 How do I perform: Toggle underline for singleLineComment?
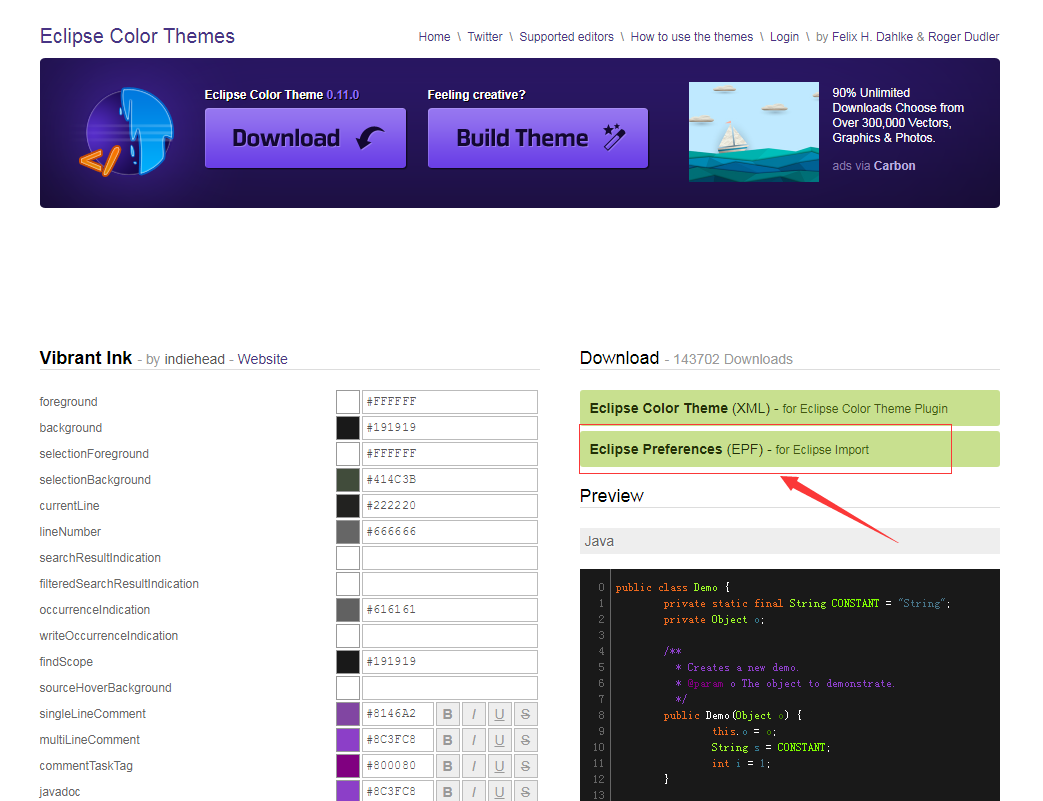(500, 714)
